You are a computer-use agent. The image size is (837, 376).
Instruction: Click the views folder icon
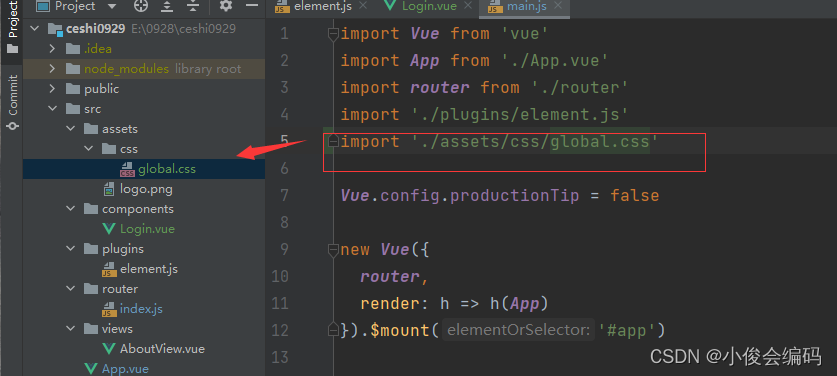pyautogui.click(x=91, y=329)
